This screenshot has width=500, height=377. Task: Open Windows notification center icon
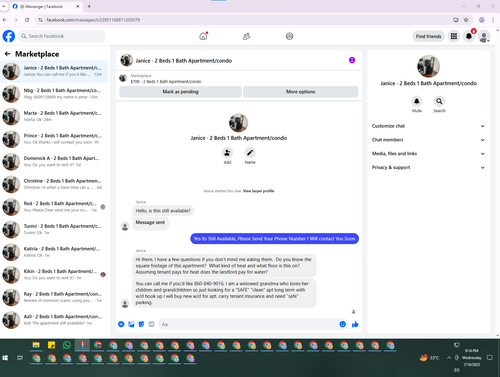pos(490,358)
